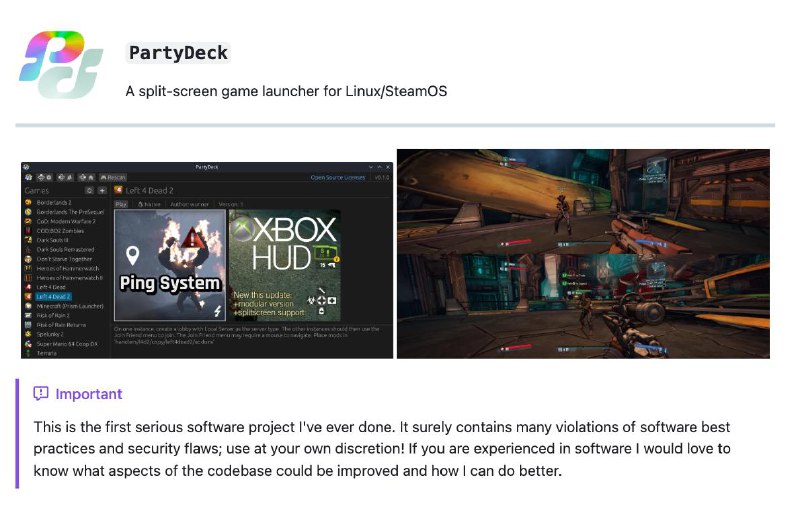The width and height of the screenshot is (800, 508).
Task: Click the Heroes of Hammerwatch II icon
Action: [28, 278]
